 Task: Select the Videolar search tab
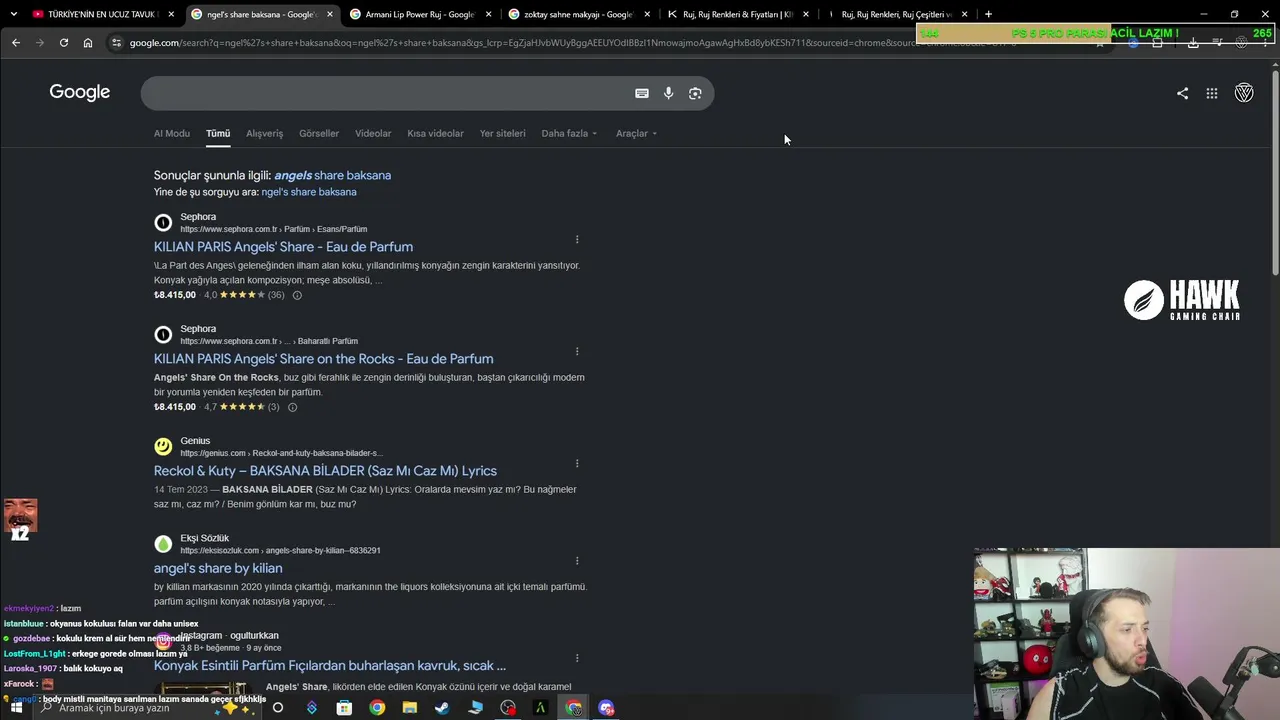pyautogui.click(x=373, y=133)
